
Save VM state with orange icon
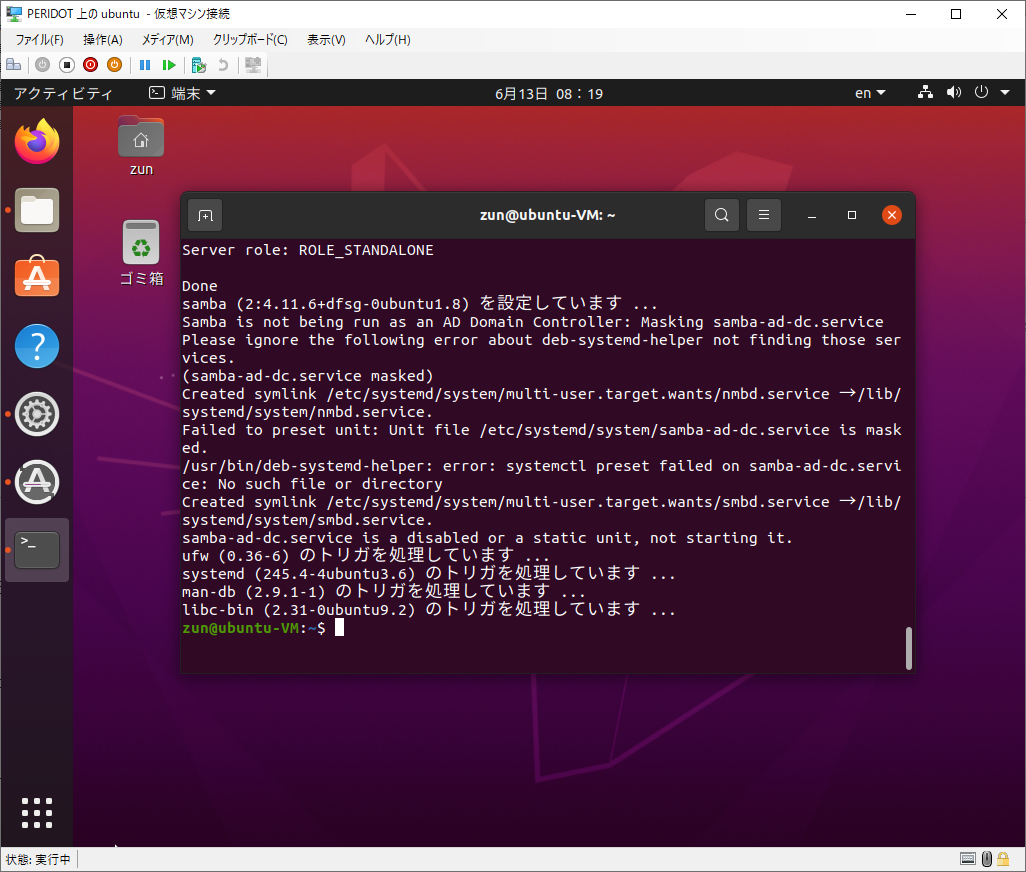(115, 65)
